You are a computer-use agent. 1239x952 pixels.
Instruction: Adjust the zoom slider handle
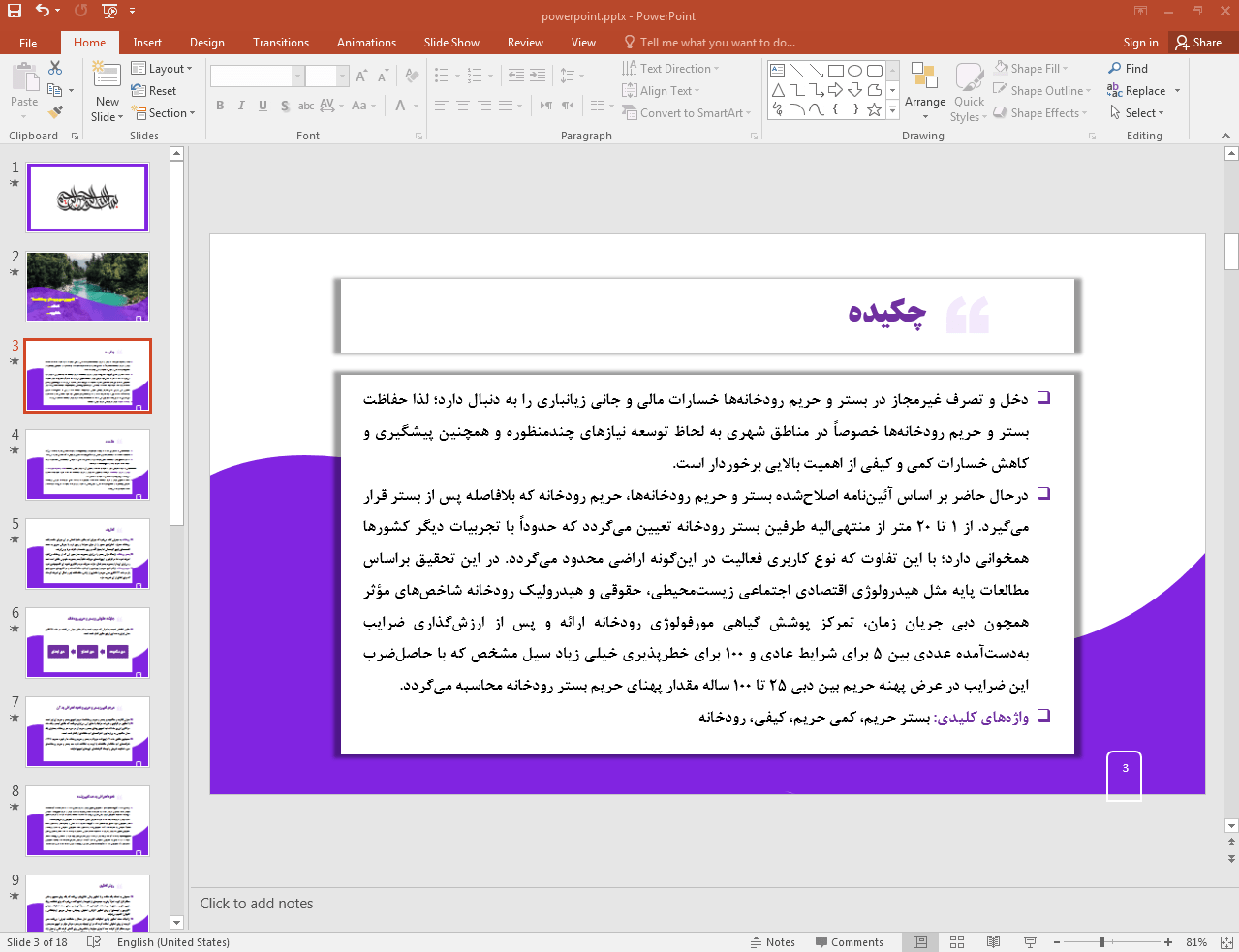coord(1102,942)
